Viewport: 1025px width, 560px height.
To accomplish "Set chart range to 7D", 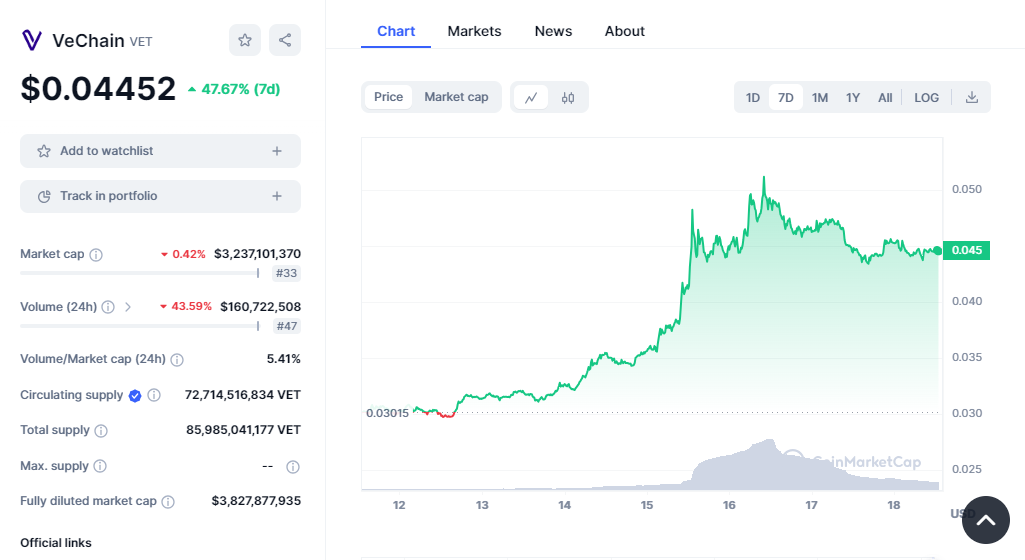I will coord(786,97).
